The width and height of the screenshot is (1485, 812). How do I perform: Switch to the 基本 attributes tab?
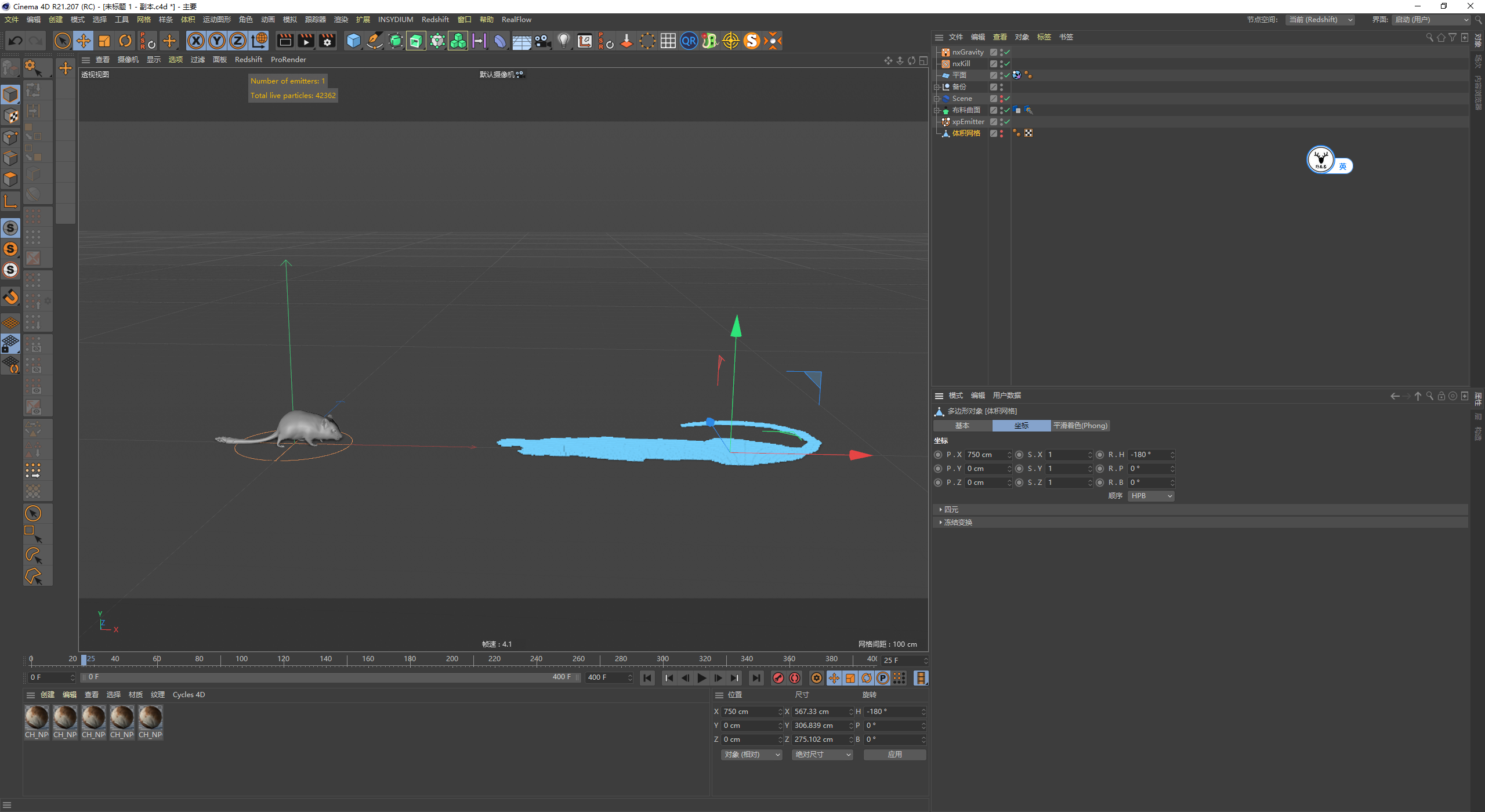point(962,426)
